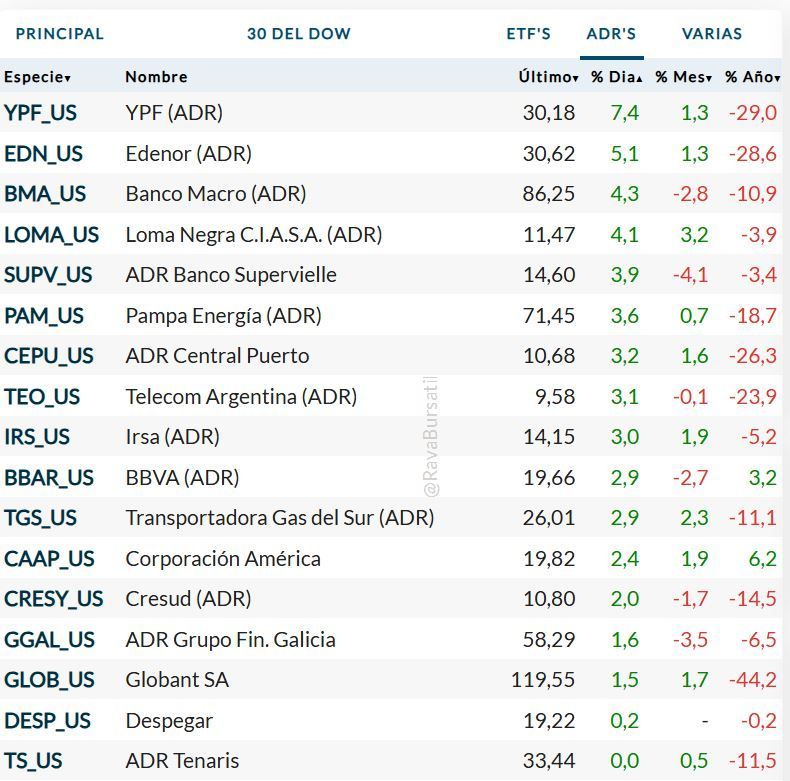Select the name Transportadora Gas del Sur (ADR)
This screenshot has height=781, width=790.
(280, 518)
